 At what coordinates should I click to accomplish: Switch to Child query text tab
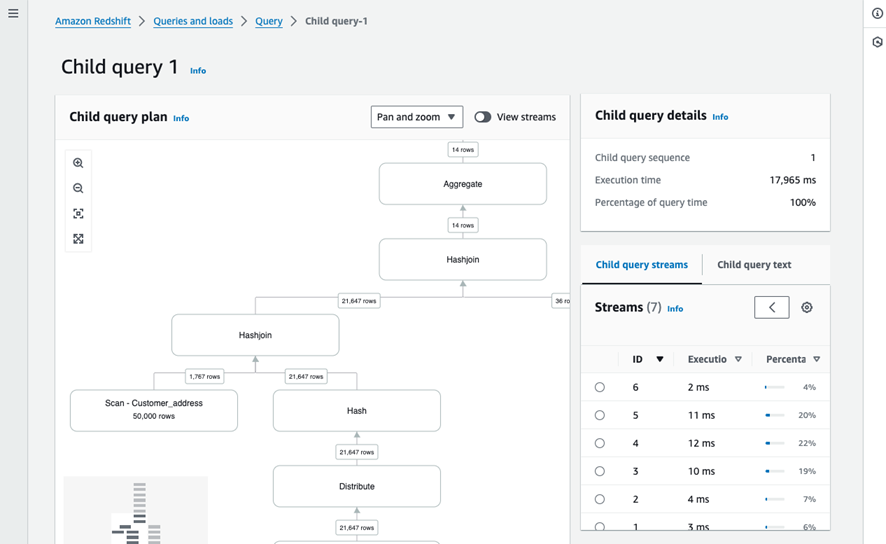click(754, 265)
